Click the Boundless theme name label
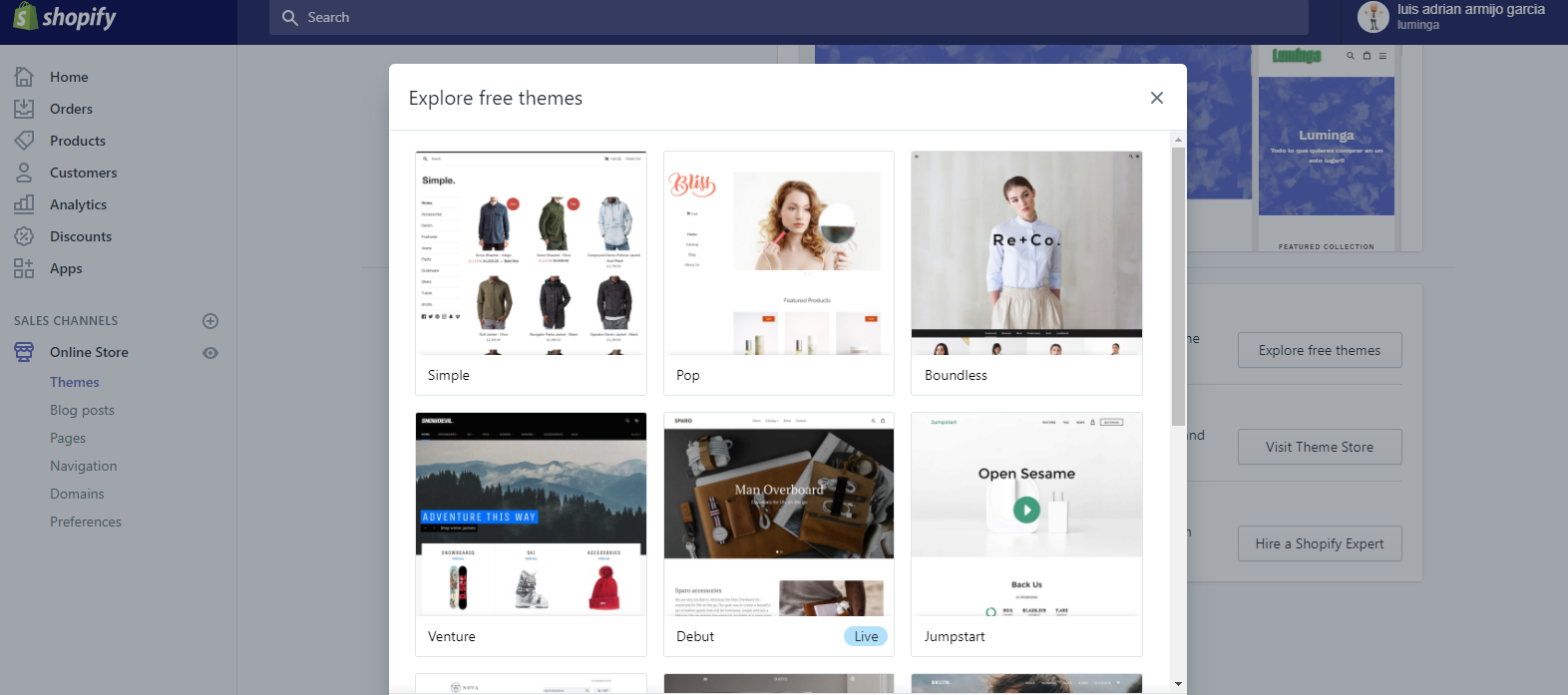 tap(956, 375)
